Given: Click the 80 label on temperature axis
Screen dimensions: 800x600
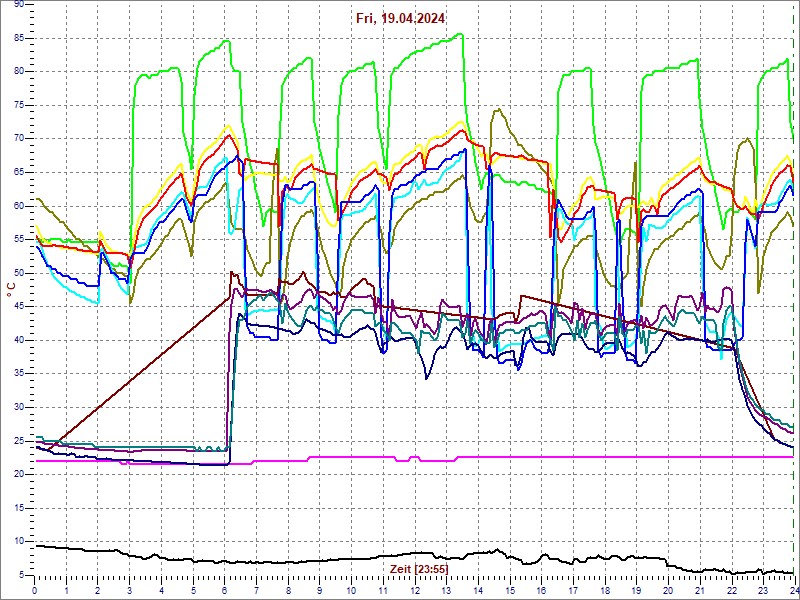Looking at the screenshot, I should [20, 72].
